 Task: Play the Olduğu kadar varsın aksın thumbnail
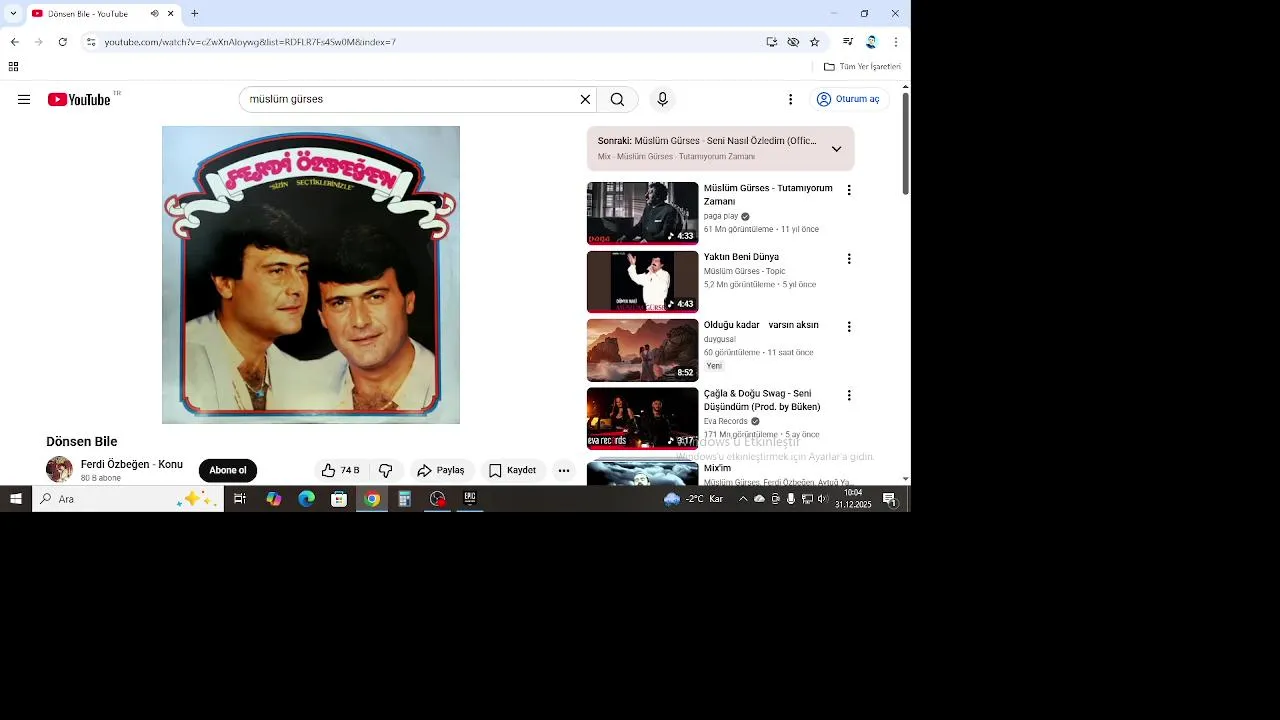[642, 350]
